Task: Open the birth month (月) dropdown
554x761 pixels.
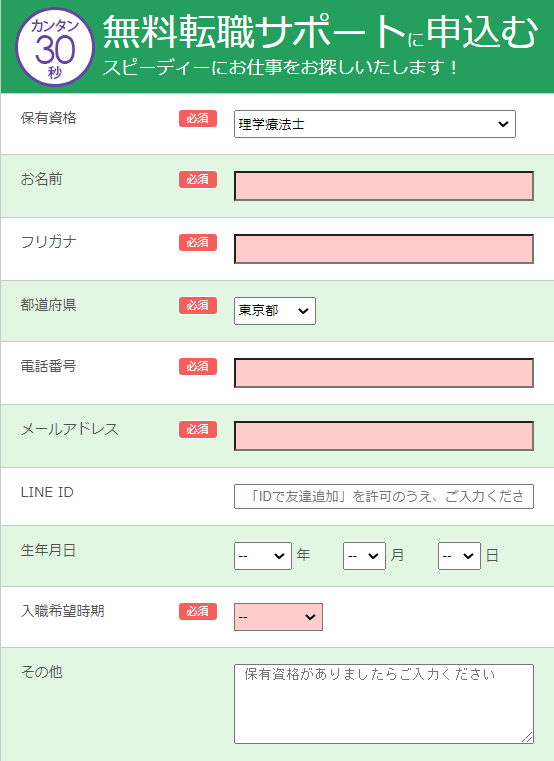Action: pyautogui.click(x=364, y=556)
